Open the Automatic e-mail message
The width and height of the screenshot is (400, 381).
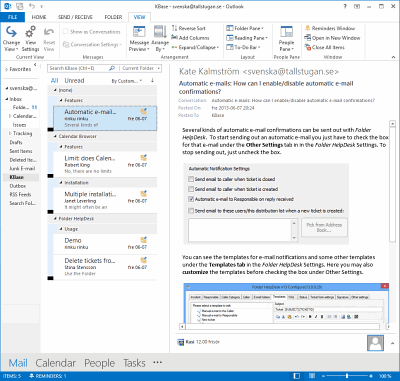(x=105, y=118)
